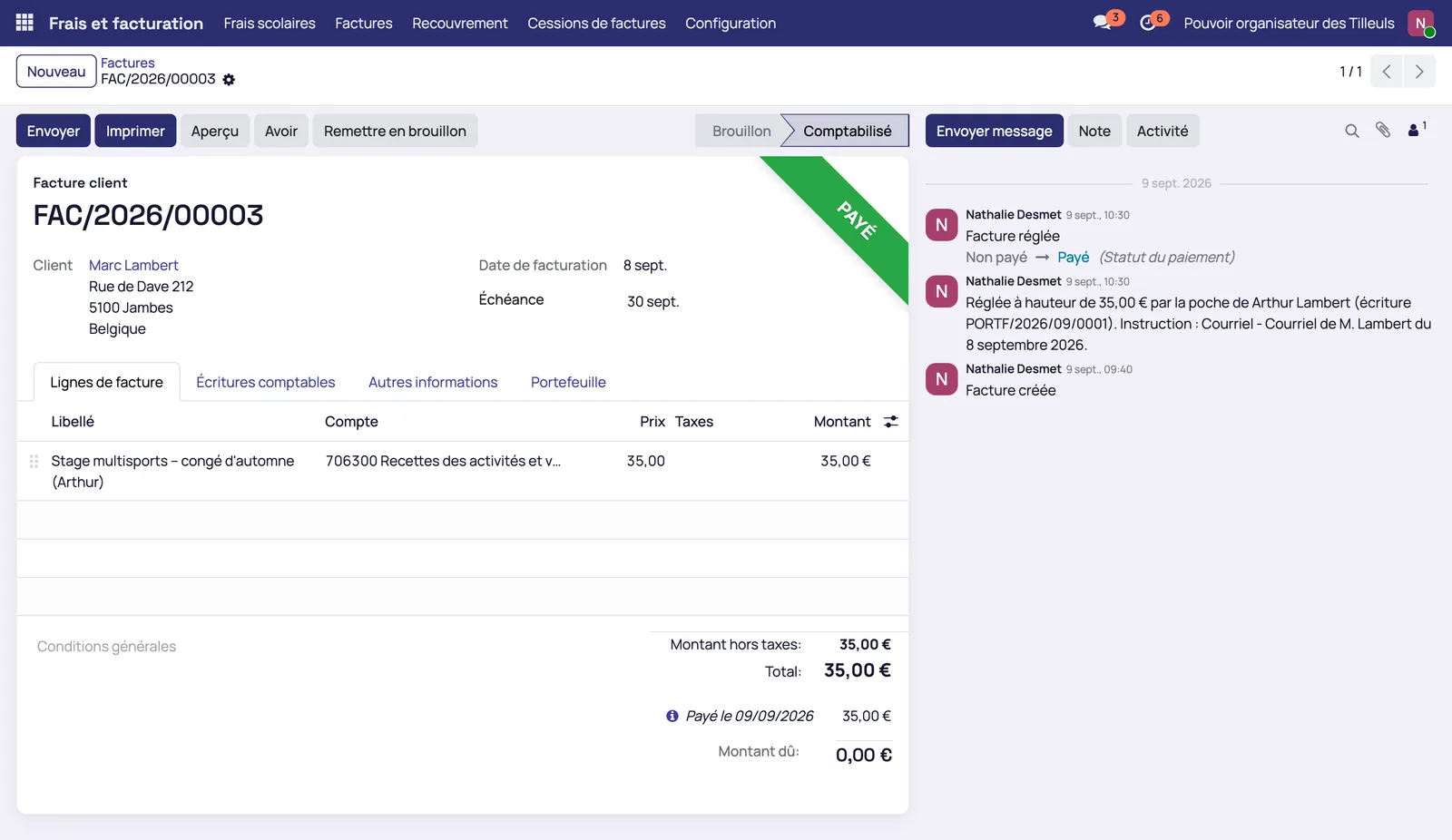This screenshot has width=1452, height=840.
Task: Click Nathalie Desmet avatar on Facture réglée message
Action: tap(942, 225)
